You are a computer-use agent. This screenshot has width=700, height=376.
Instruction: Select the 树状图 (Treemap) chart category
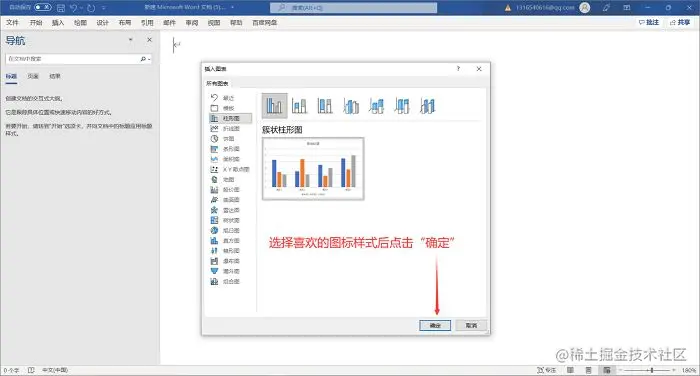[x=230, y=220]
